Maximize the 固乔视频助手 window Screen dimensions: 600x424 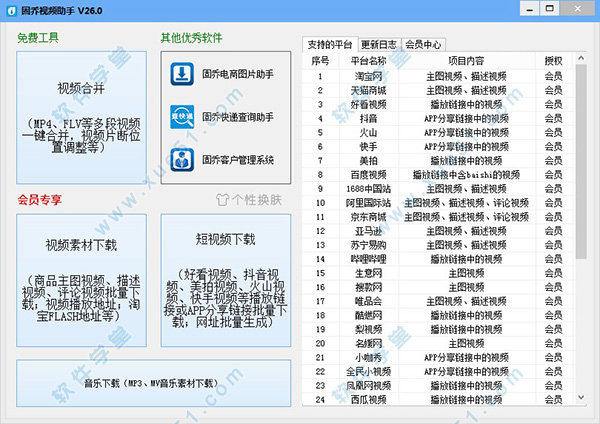(x=549, y=9)
